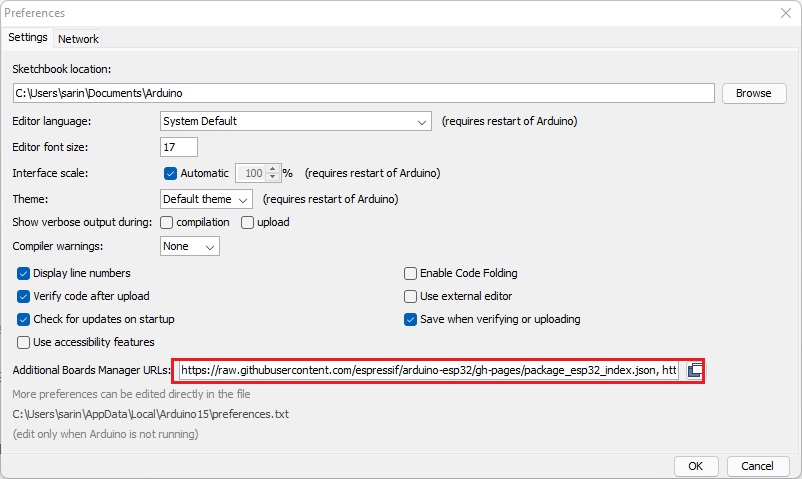The image size is (802, 479).
Task: Click Browse for sketchbook location
Action: (x=753, y=93)
